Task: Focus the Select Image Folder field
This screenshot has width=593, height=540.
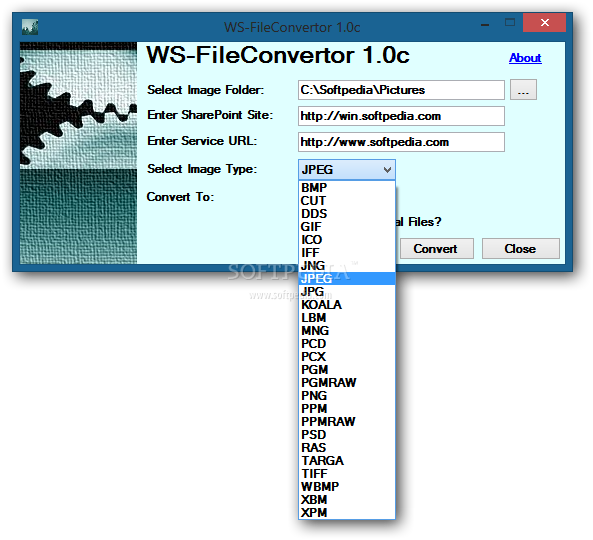Action: [x=401, y=90]
